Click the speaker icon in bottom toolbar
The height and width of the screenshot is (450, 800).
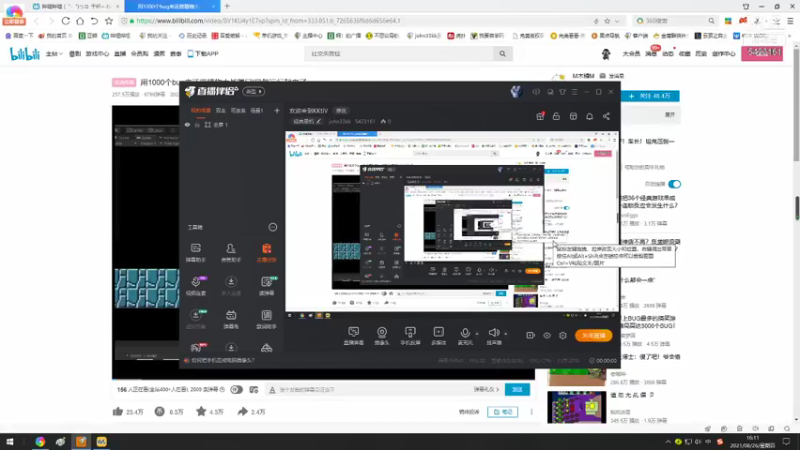click(493, 333)
